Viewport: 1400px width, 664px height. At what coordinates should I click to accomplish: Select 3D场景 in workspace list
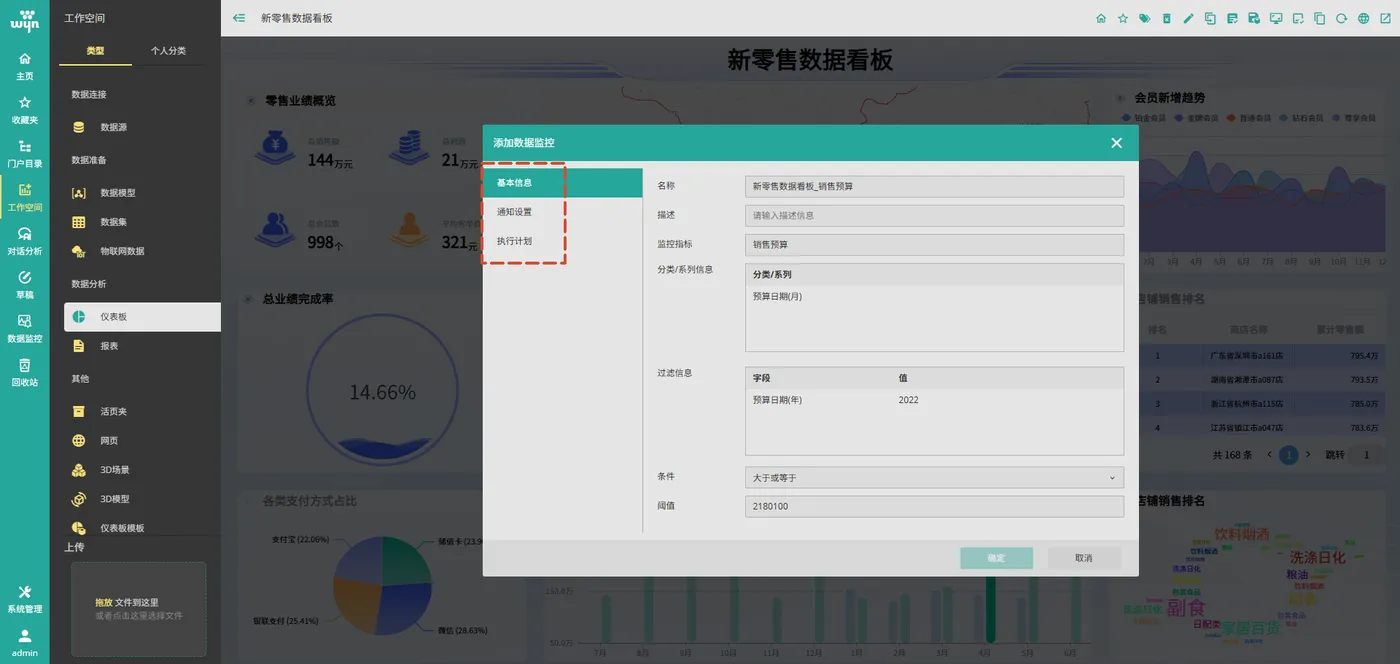140,470
